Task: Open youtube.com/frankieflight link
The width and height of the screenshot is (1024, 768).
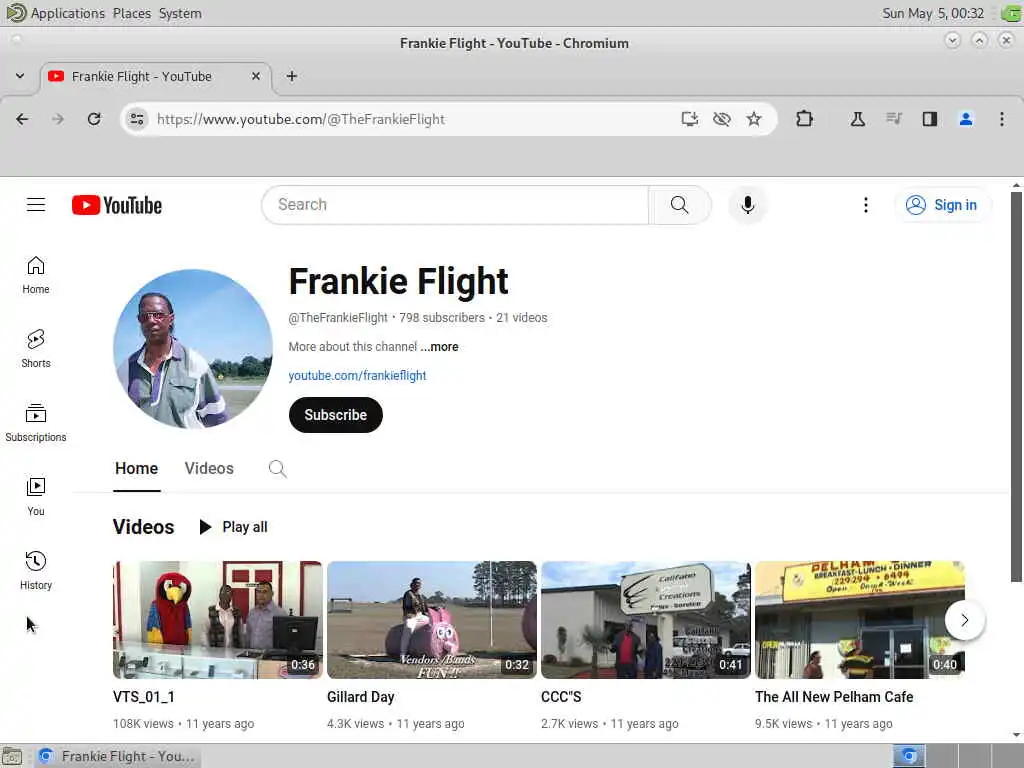Action: pos(357,376)
